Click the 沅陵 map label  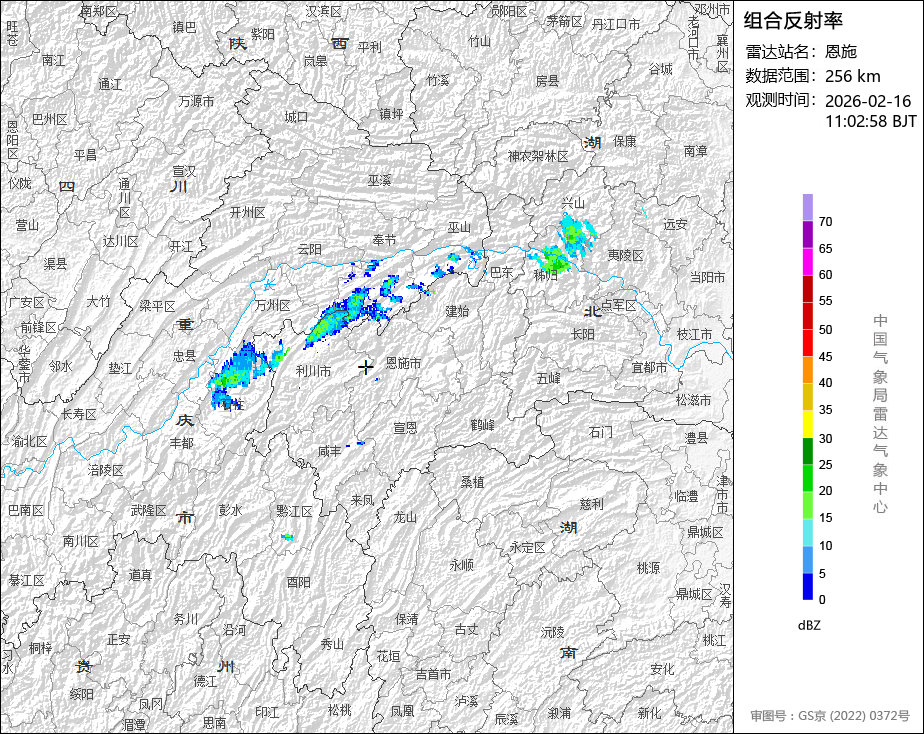[553, 631]
